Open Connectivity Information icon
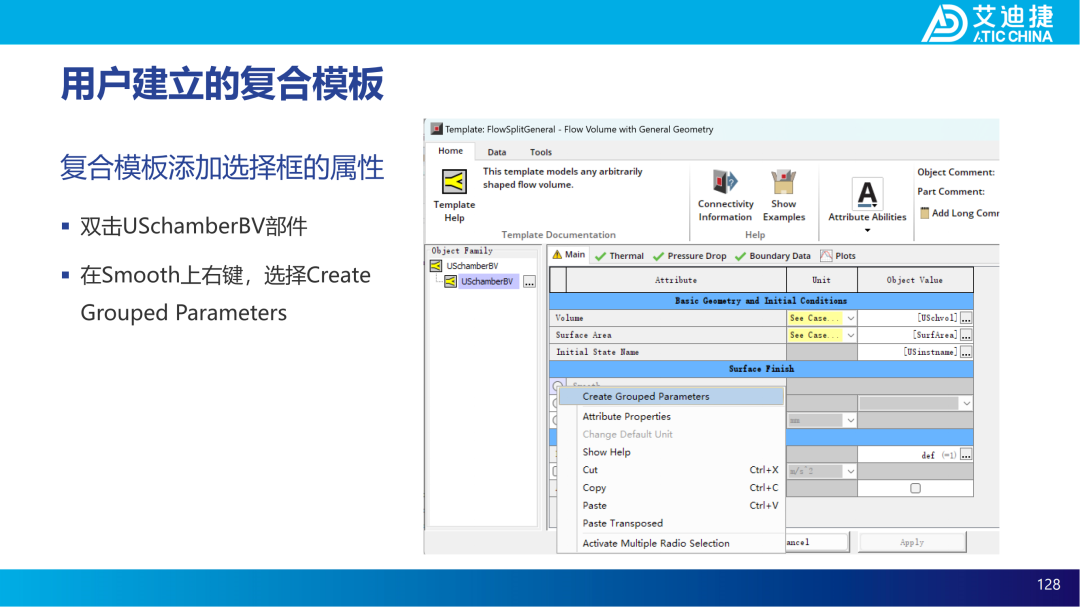Image resolution: width=1080 pixels, height=607 pixels. 725,181
